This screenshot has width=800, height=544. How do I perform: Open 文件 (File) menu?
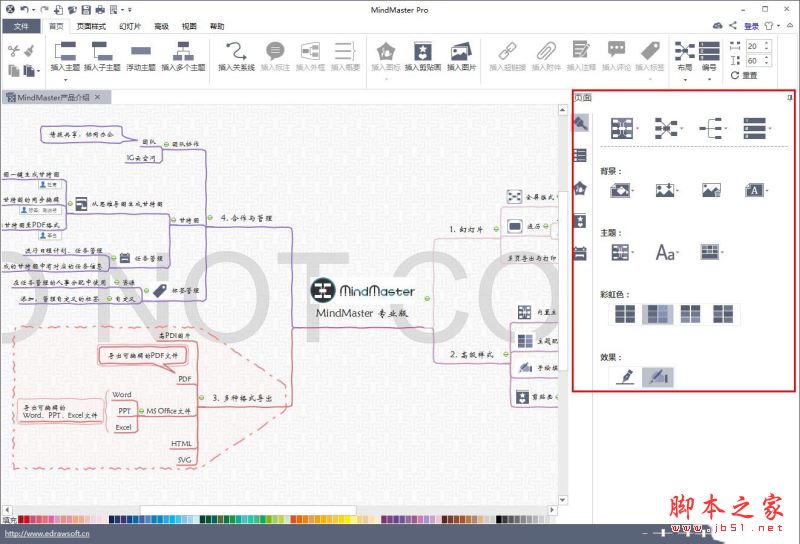click(21, 26)
